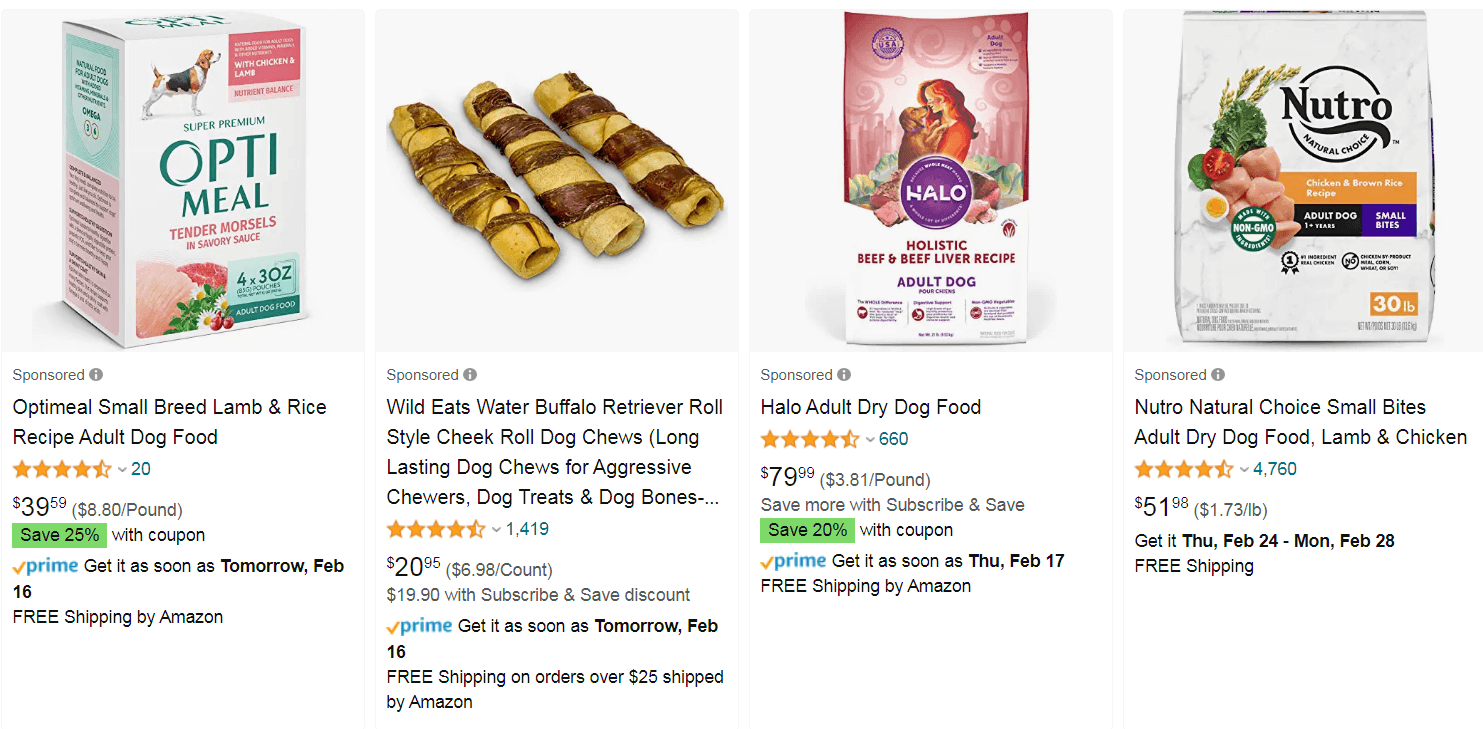
Task: Open the Nutro Natural Choice Small Bites title link
Action: tap(1300, 422)
